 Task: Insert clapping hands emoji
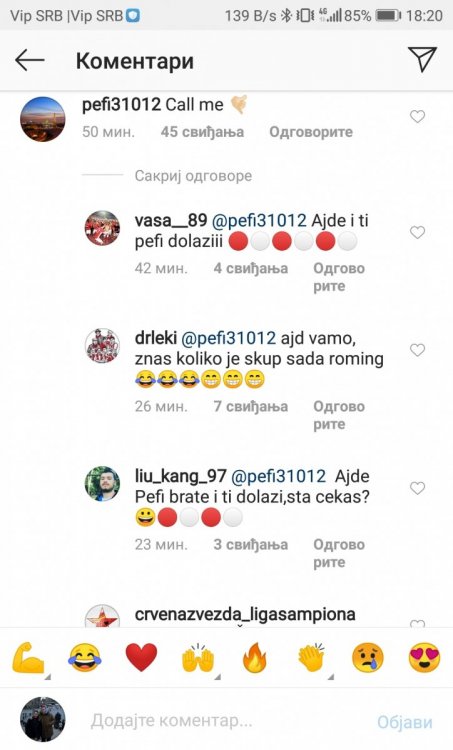tap(311, 658)
